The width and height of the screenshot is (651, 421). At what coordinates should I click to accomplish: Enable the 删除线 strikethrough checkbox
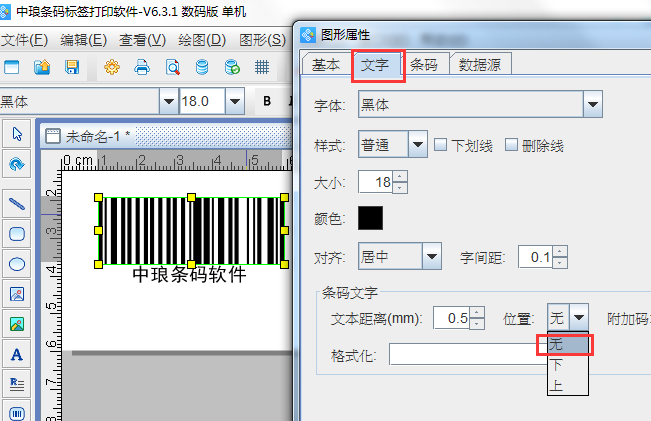click(x=512, y=145)
